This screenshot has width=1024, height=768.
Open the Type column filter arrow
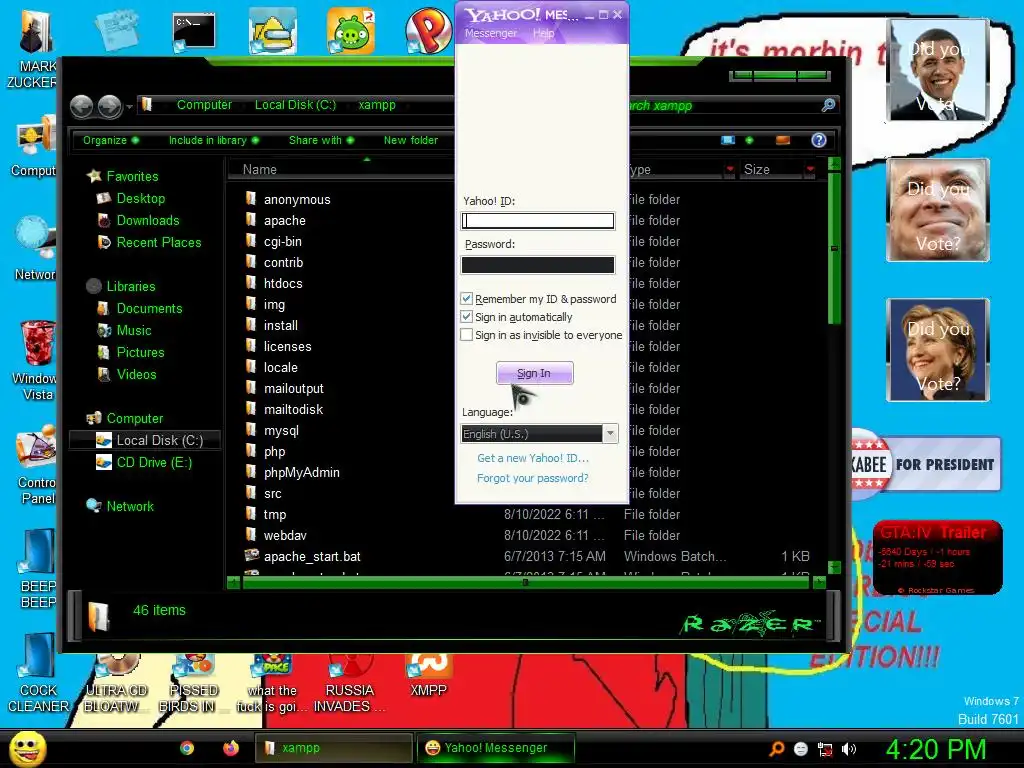coord(729,170)
